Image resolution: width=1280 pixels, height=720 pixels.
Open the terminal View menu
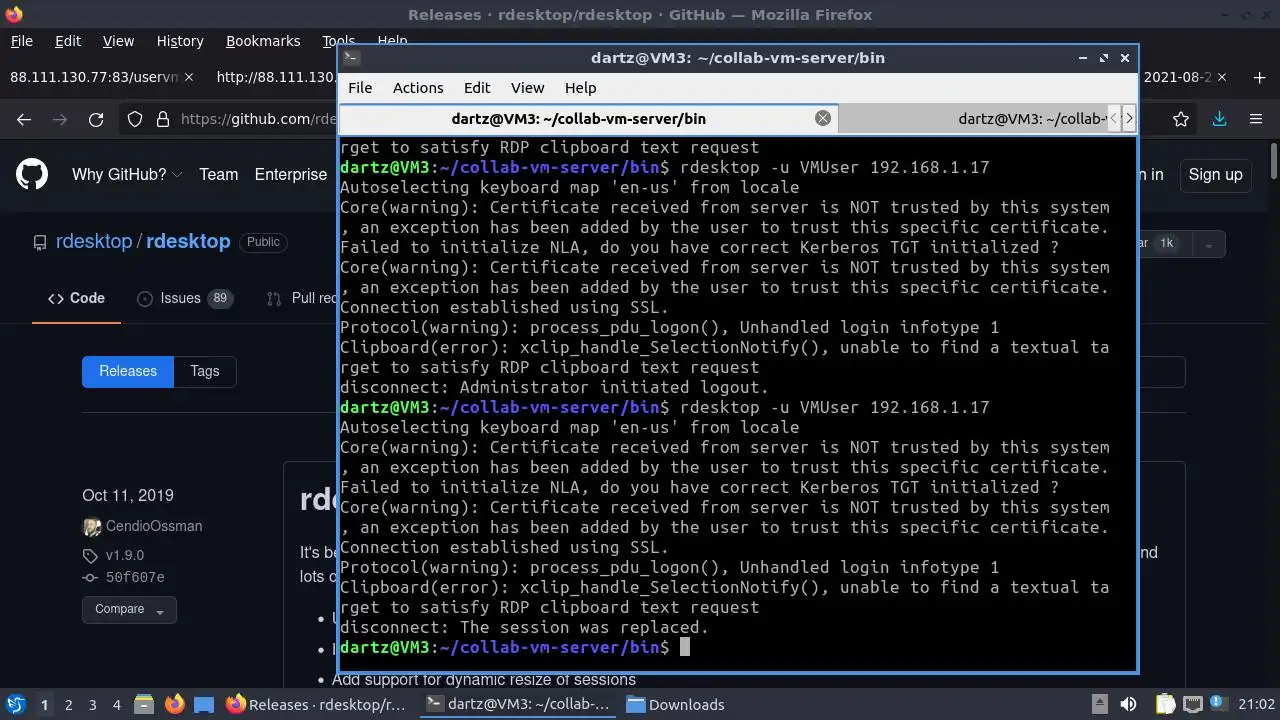point(527,88)
